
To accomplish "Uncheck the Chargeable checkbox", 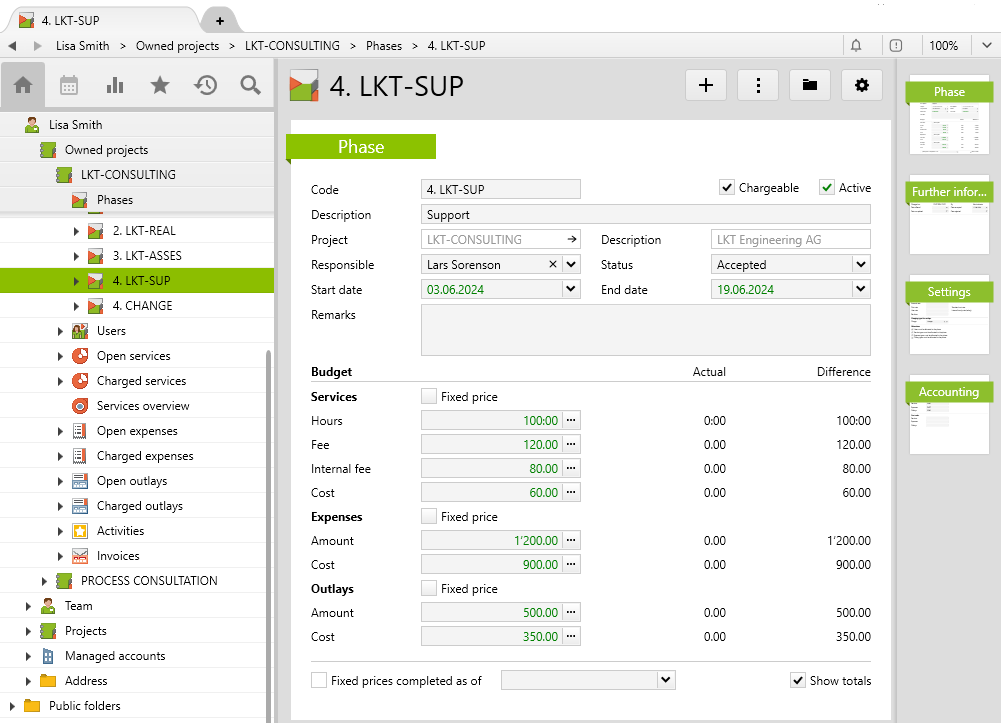I will point(727,188).
